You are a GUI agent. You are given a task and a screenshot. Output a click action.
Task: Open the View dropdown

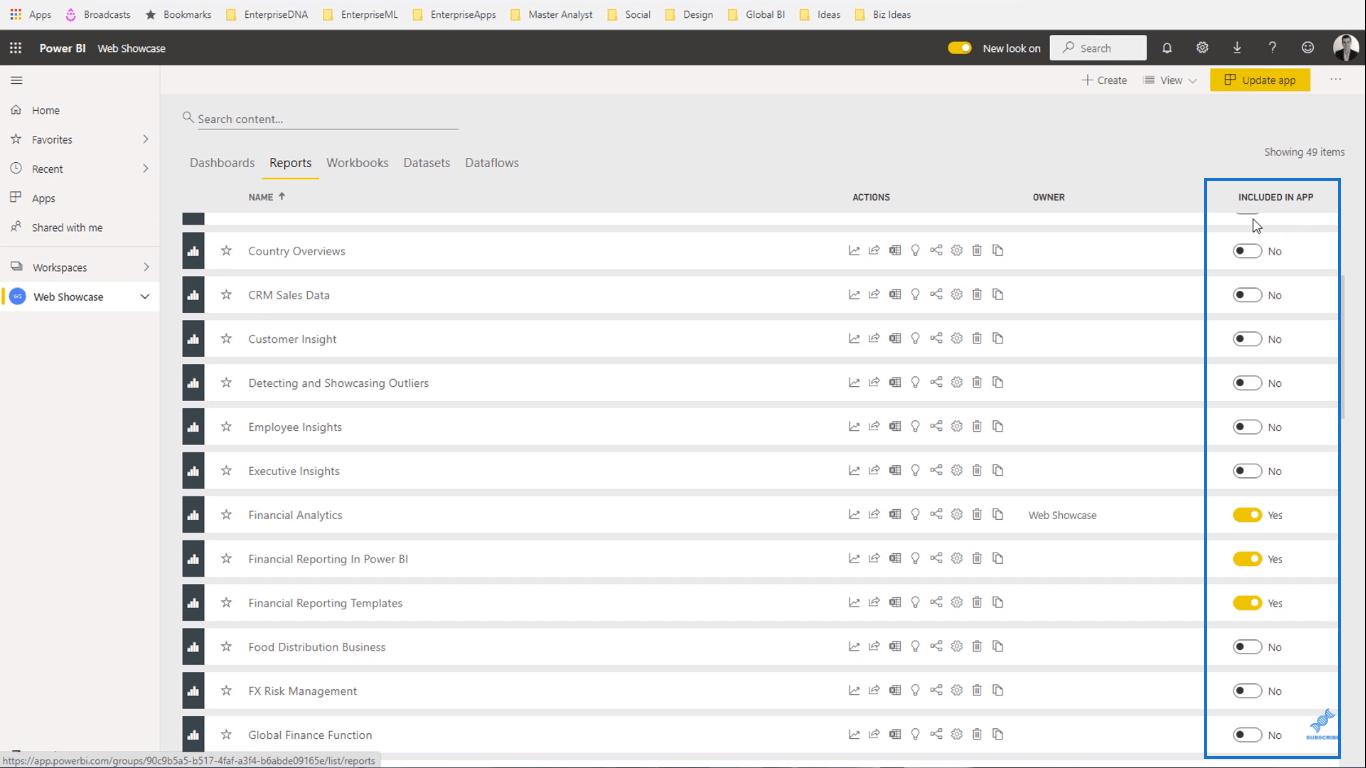pyautogui.click(x=1170, y=80)
